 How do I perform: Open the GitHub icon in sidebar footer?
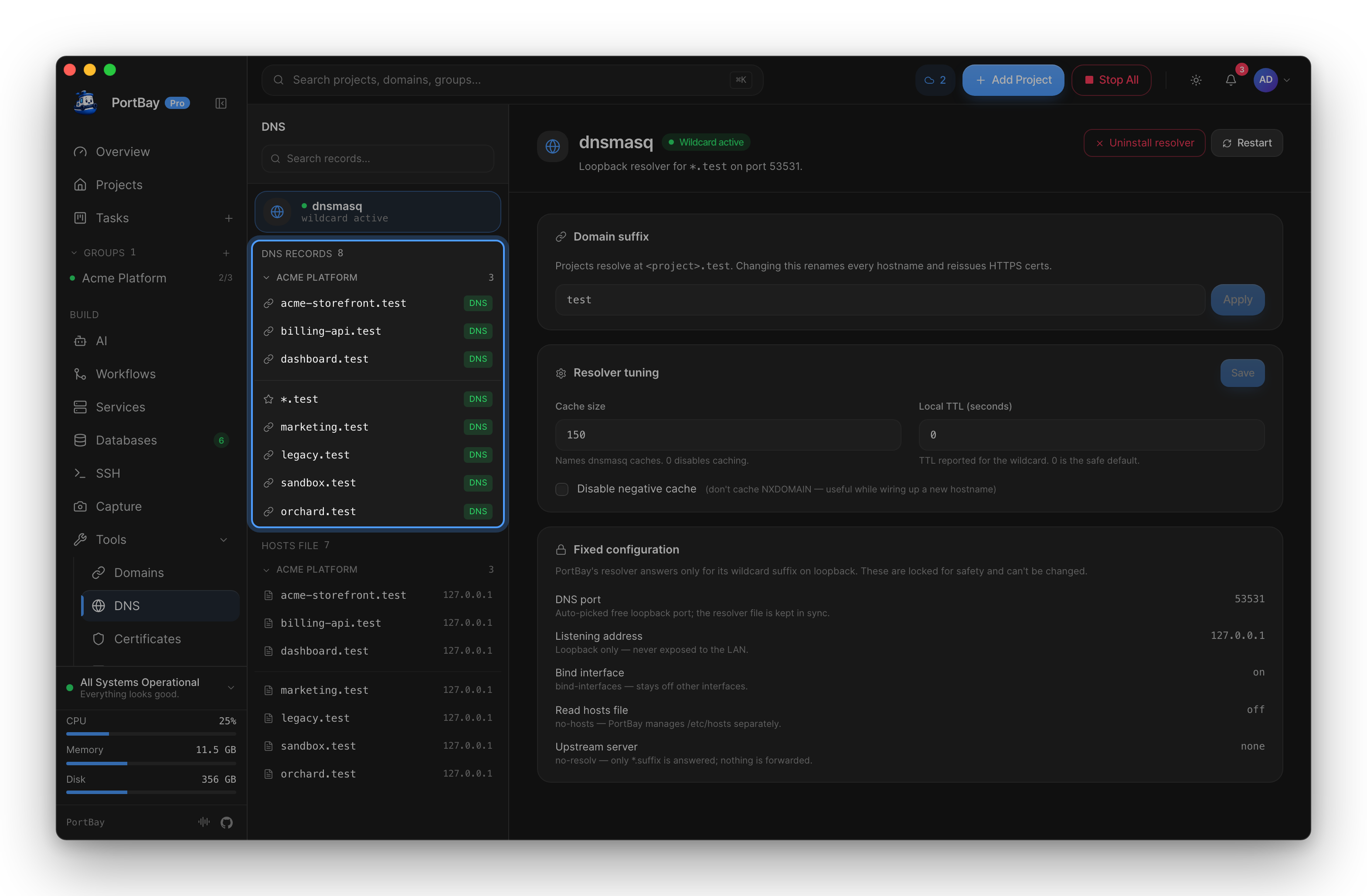pyautogui.click(x=227, y=822)
